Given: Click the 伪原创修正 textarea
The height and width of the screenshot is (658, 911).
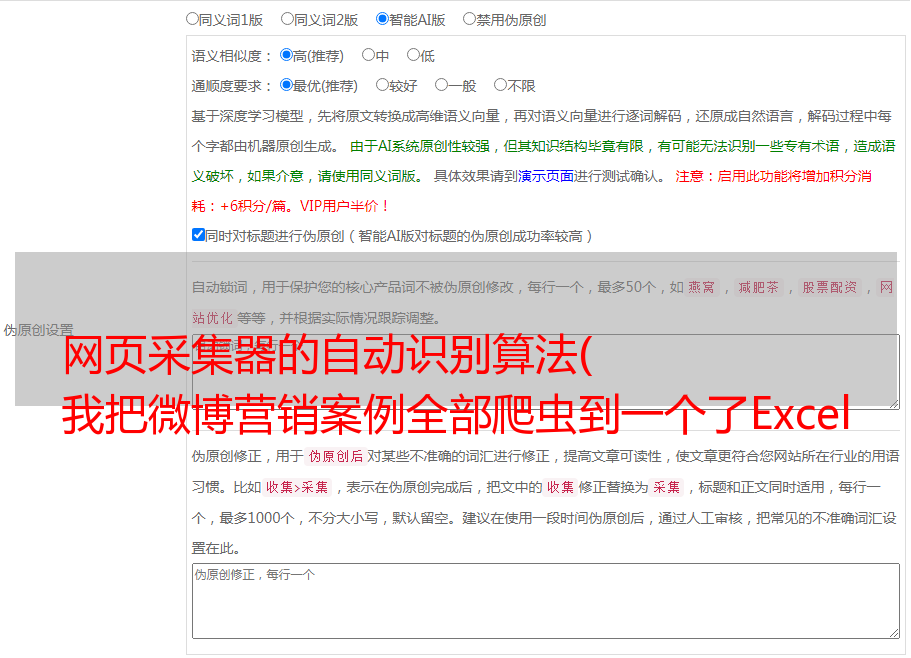Looking at the screenshot, I should (x=546, y=601).
